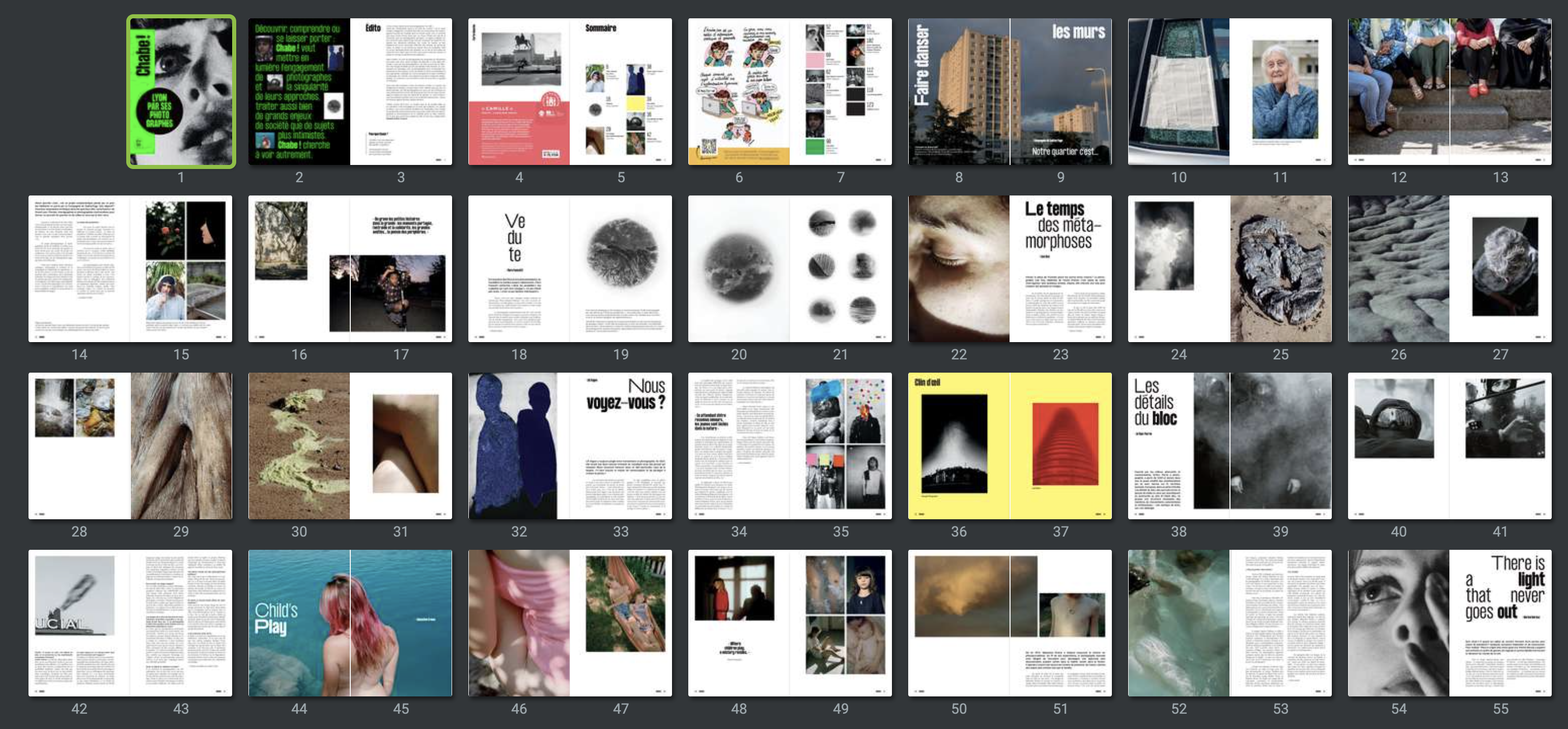Open the Édito page 3 thumbnail
This screenshot has height=729, width=1568.
[401, 91]
